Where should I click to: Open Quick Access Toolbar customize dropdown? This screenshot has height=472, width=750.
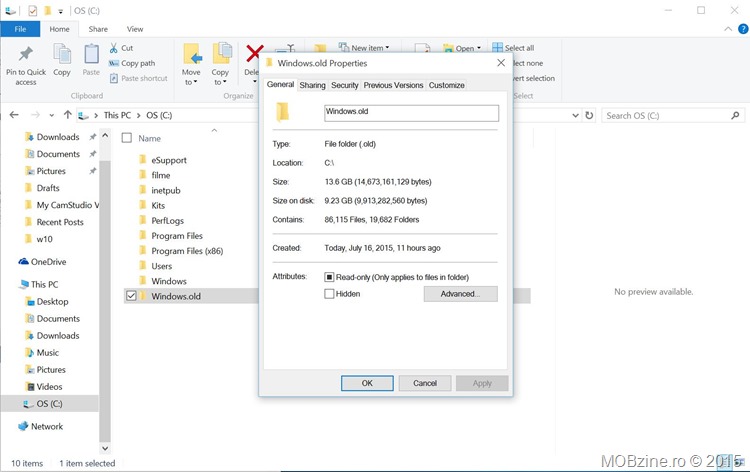click(61, 11)
